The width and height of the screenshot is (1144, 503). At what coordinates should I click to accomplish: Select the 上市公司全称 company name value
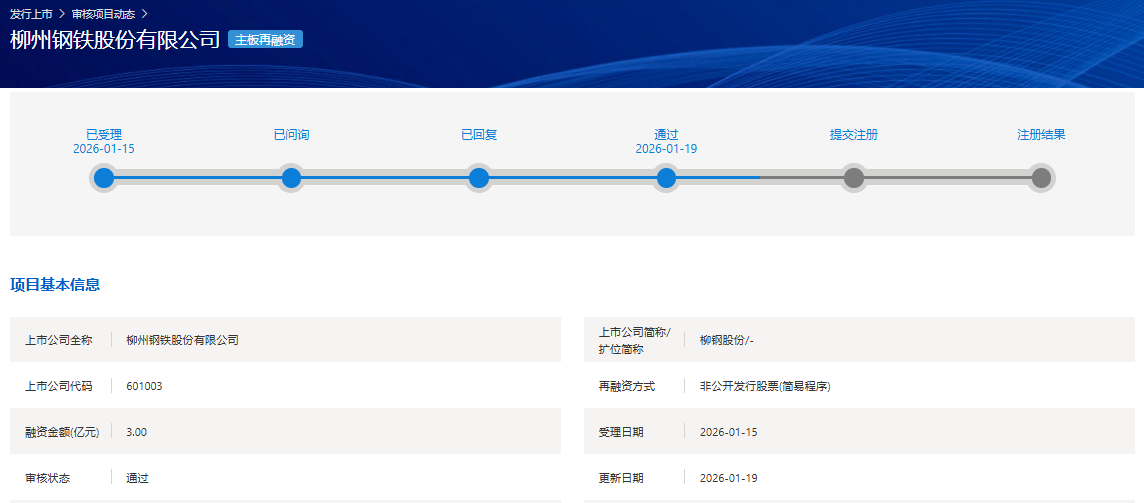(x=183, y=340)
